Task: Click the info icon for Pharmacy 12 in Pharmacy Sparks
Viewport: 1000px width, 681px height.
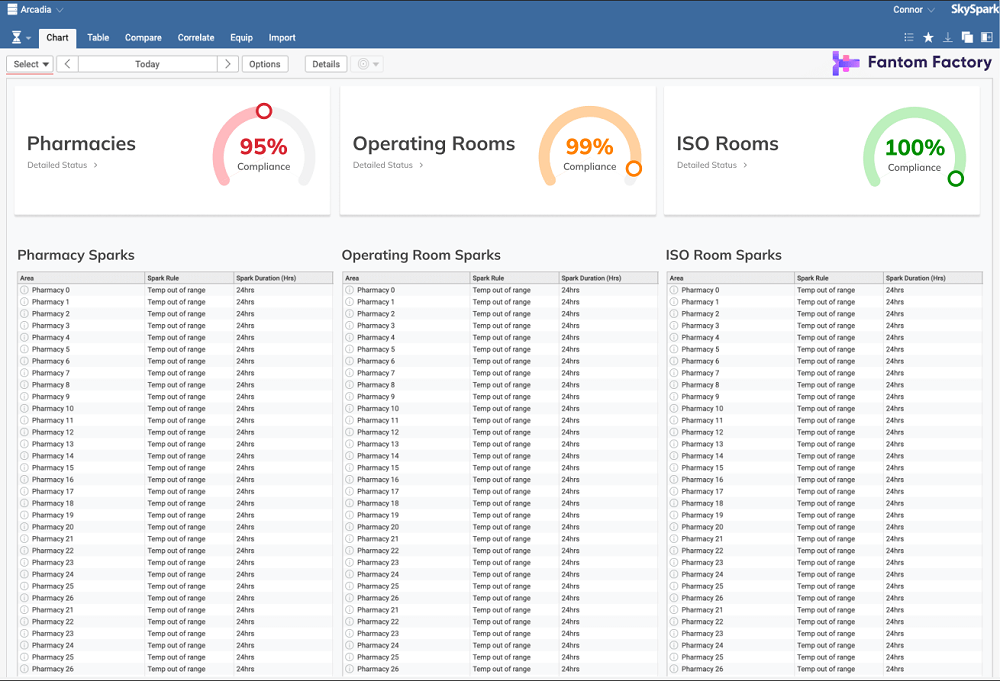Action: pyautogui.click(x=24, y=432)
